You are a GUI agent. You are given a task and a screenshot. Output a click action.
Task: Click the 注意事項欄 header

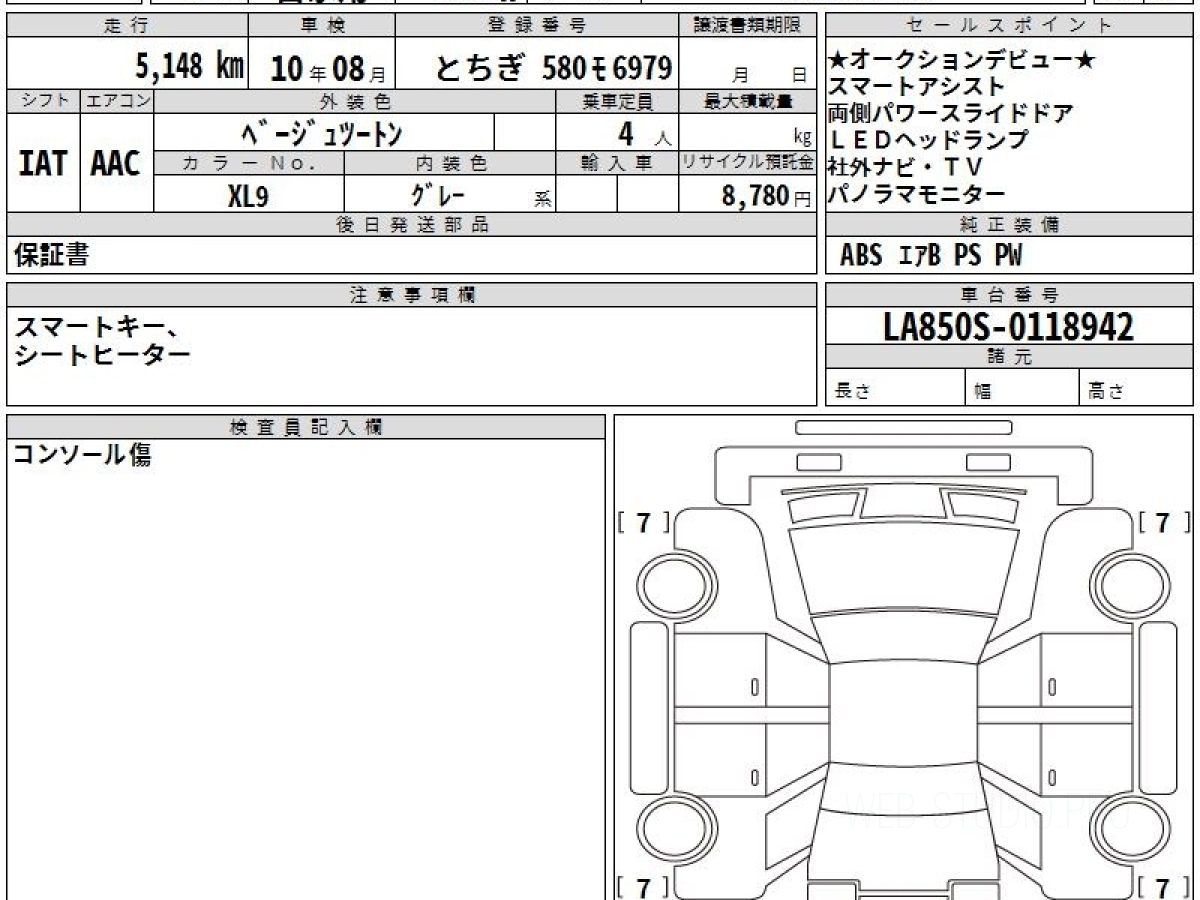pyautogui.click(x=411, y=295)
